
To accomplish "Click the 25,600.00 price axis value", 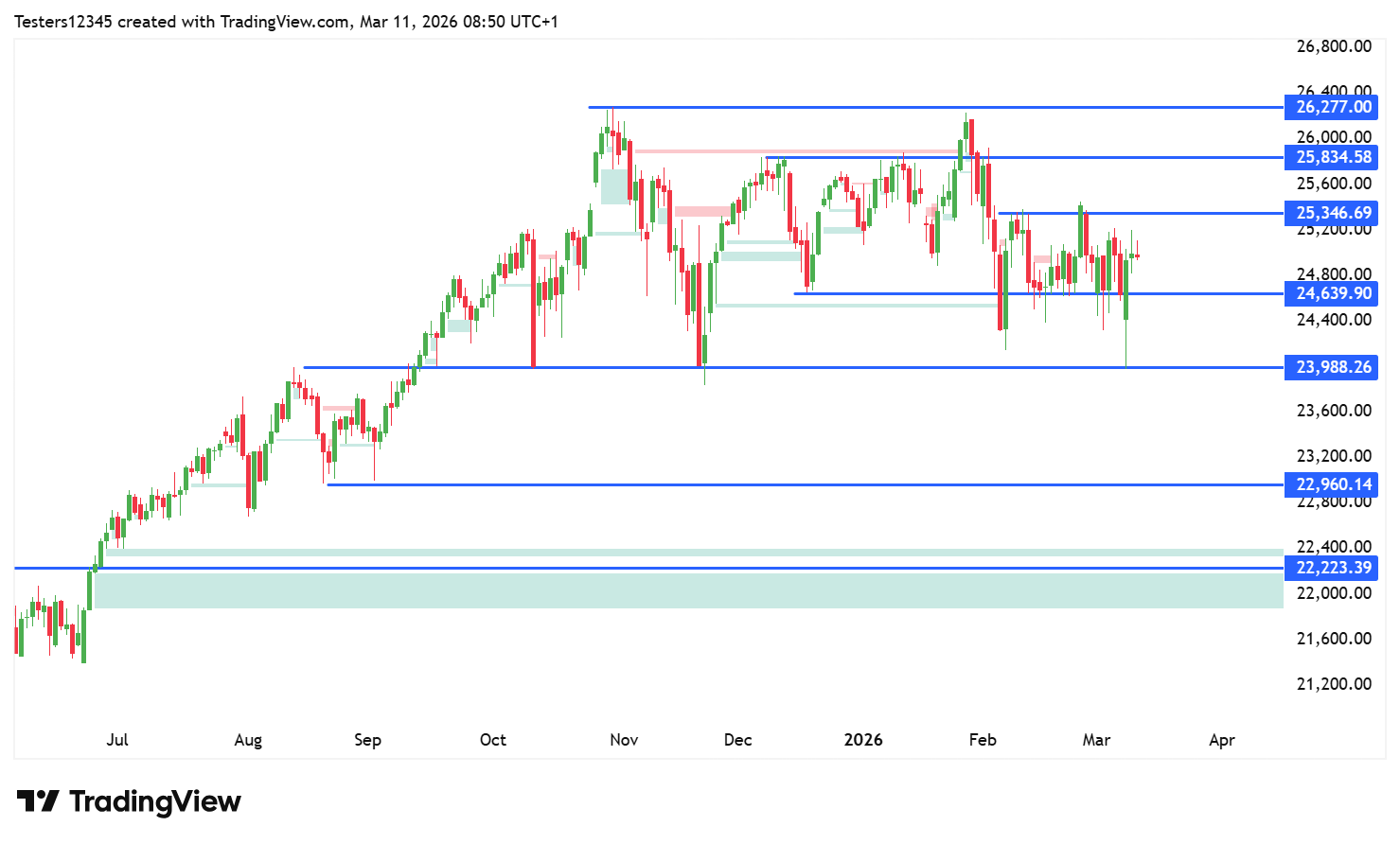I will (x=1334, y=184).
